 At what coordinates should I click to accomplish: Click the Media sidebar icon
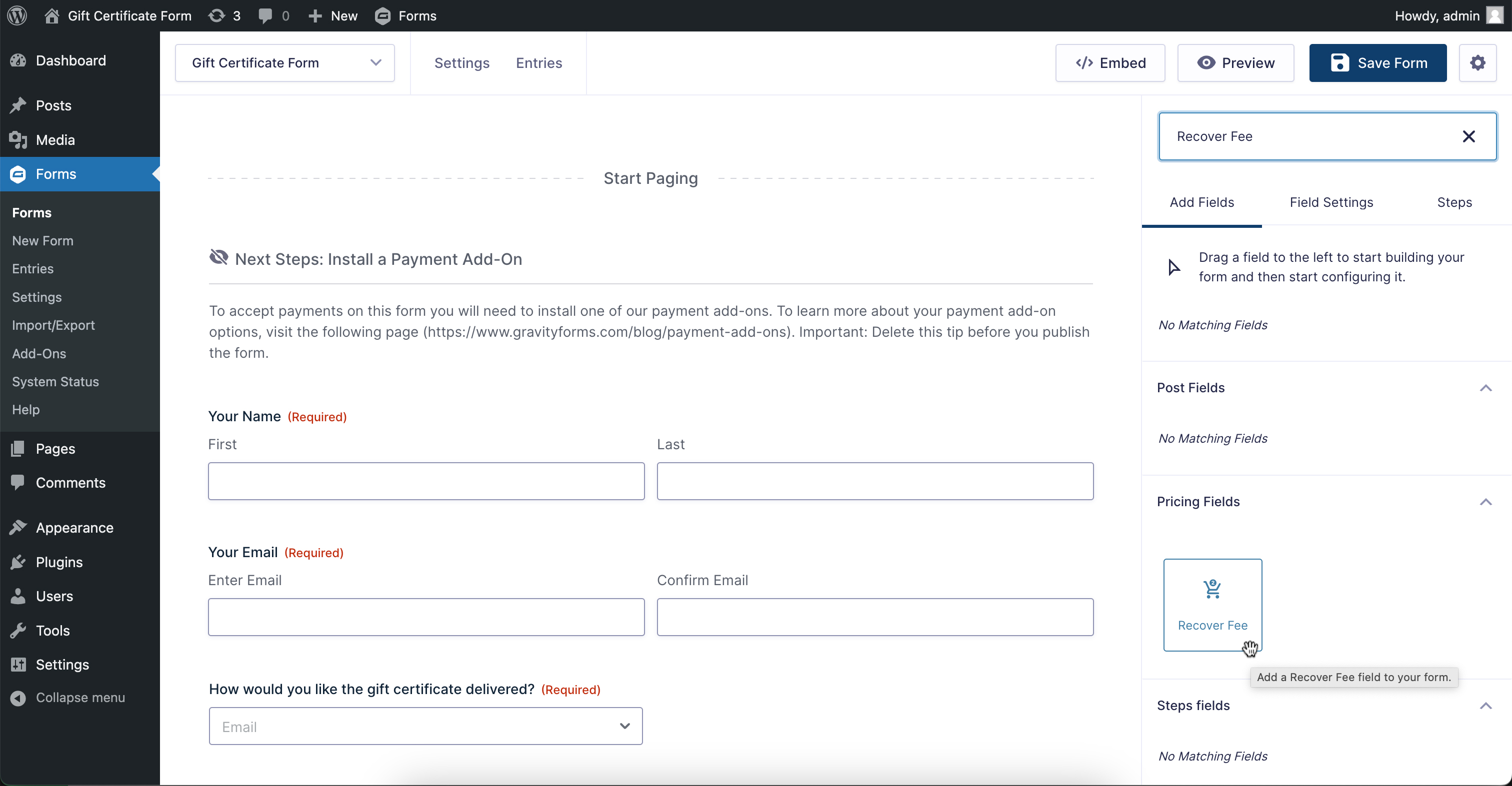coord(18,139)
